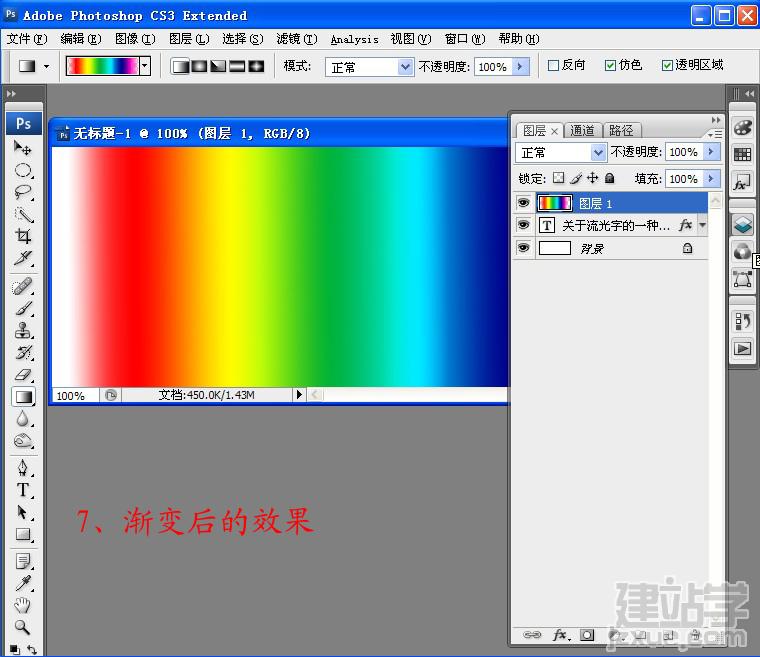
Task: Select the History Brush tool
Action: click(23, 353)
